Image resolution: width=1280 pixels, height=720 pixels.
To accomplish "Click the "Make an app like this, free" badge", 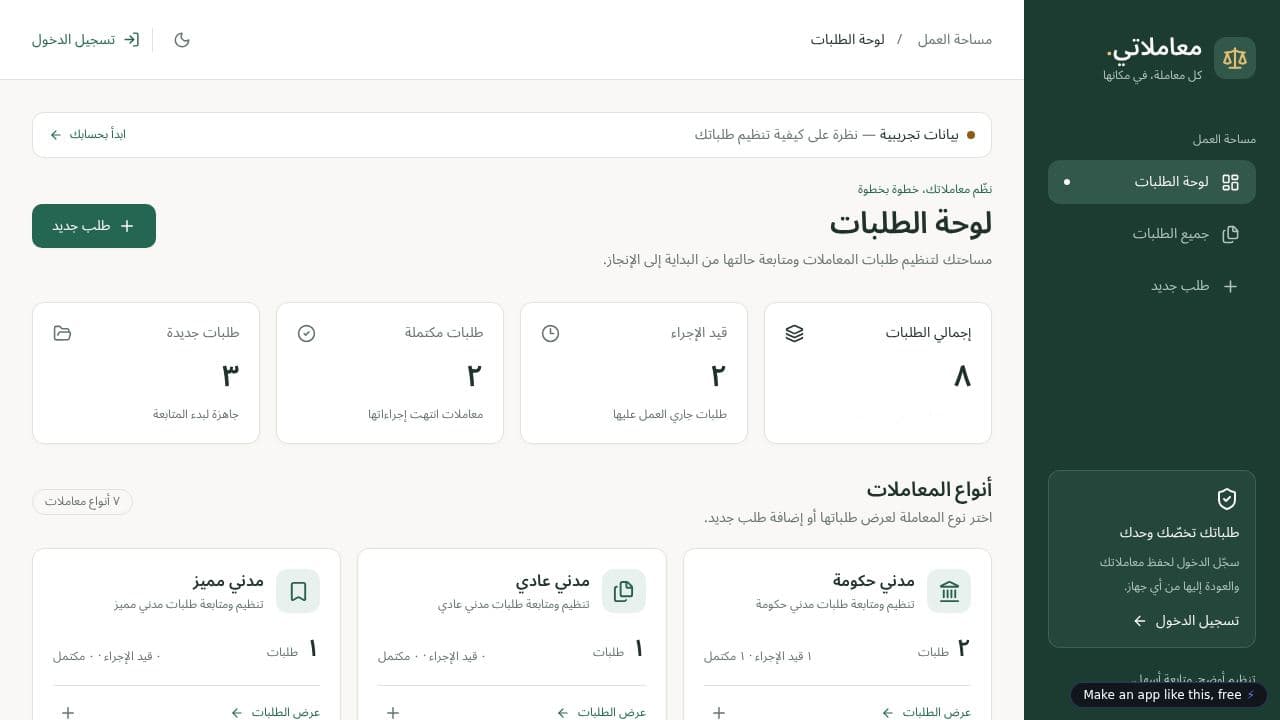I will 1169,695.
